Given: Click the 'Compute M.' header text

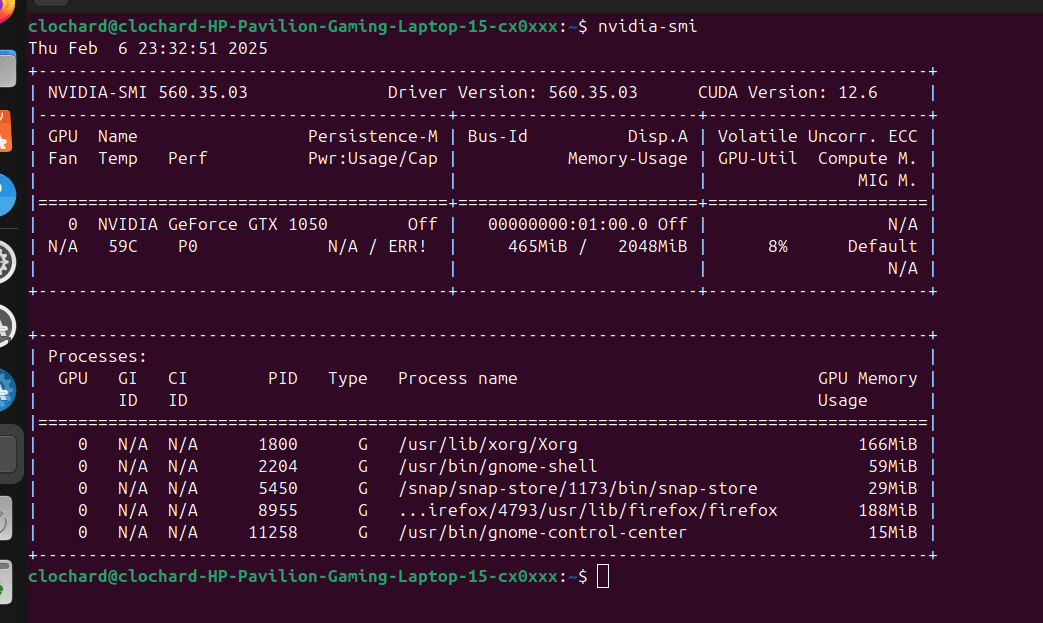Looking at the screenshot, I should 867,158.
